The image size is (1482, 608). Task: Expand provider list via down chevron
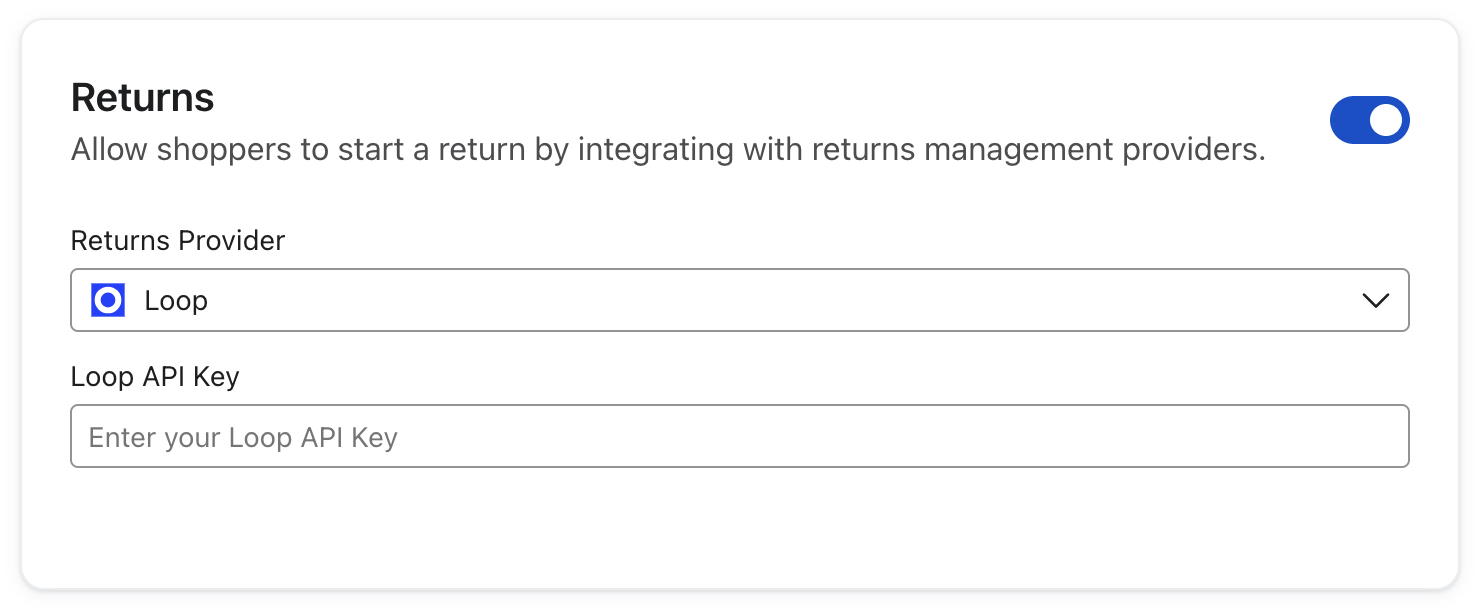click(1376, 300)
